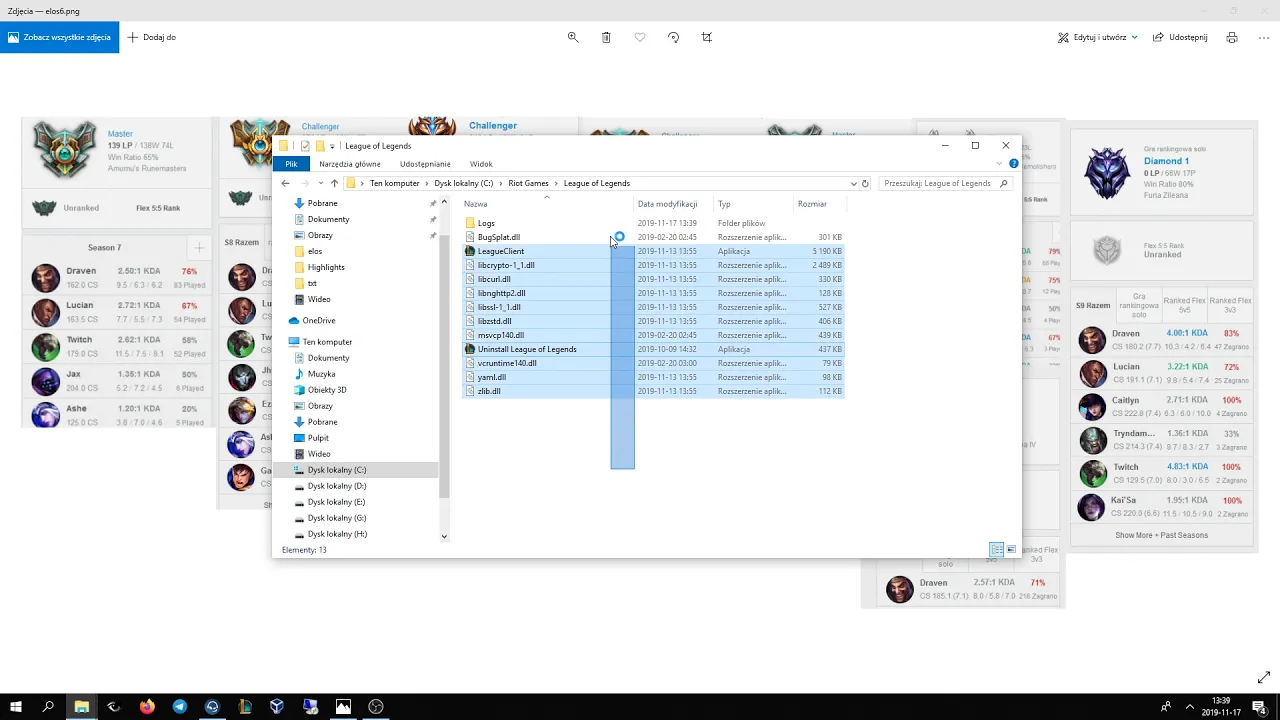Click the properties icon in quick access toolbar
This screenshot has height=720, width=1280.
click(x=305, y=146)
